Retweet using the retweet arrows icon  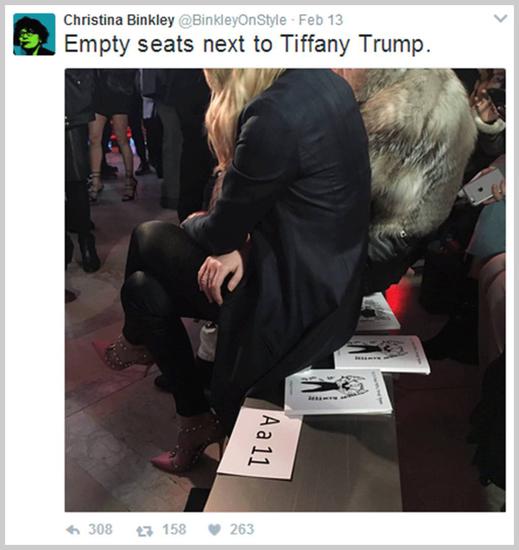(144, 531)
